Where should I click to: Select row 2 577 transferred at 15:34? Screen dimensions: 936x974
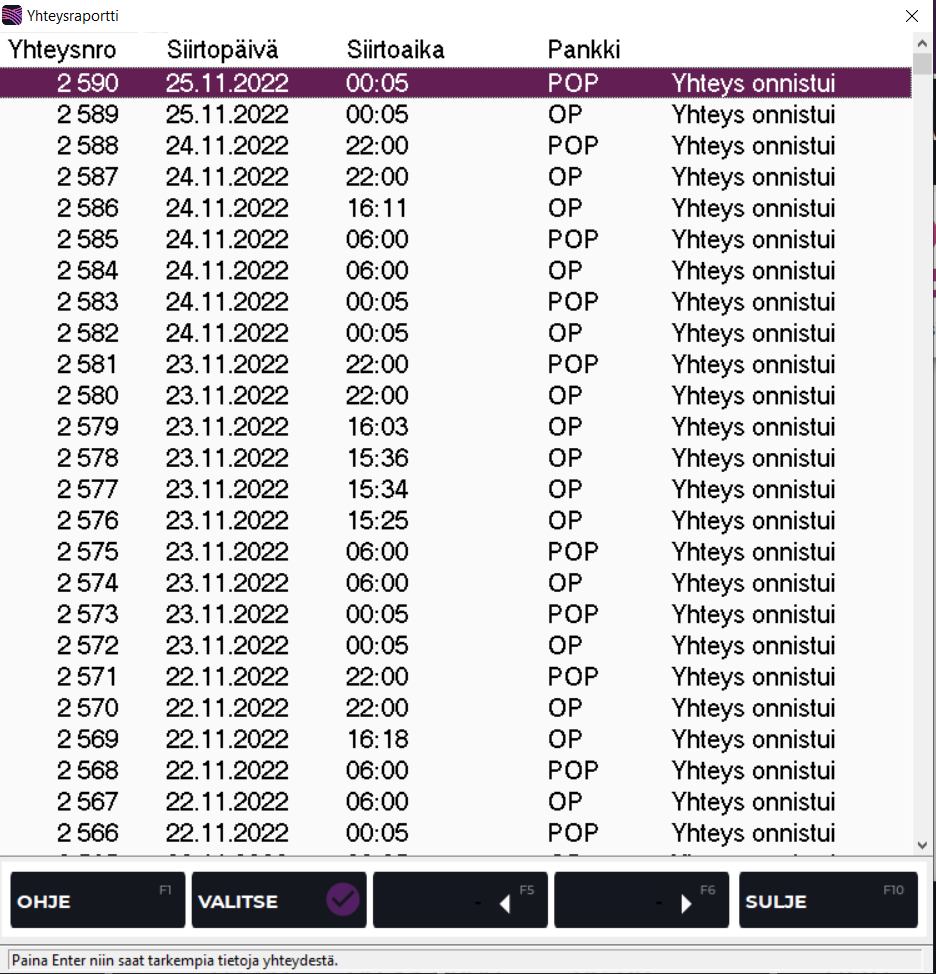(455, 490)
